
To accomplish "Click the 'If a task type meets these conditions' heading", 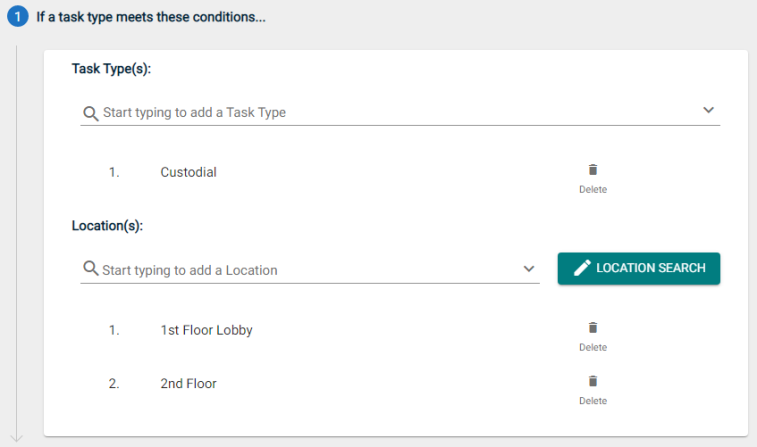I will (x=151, y=17).
